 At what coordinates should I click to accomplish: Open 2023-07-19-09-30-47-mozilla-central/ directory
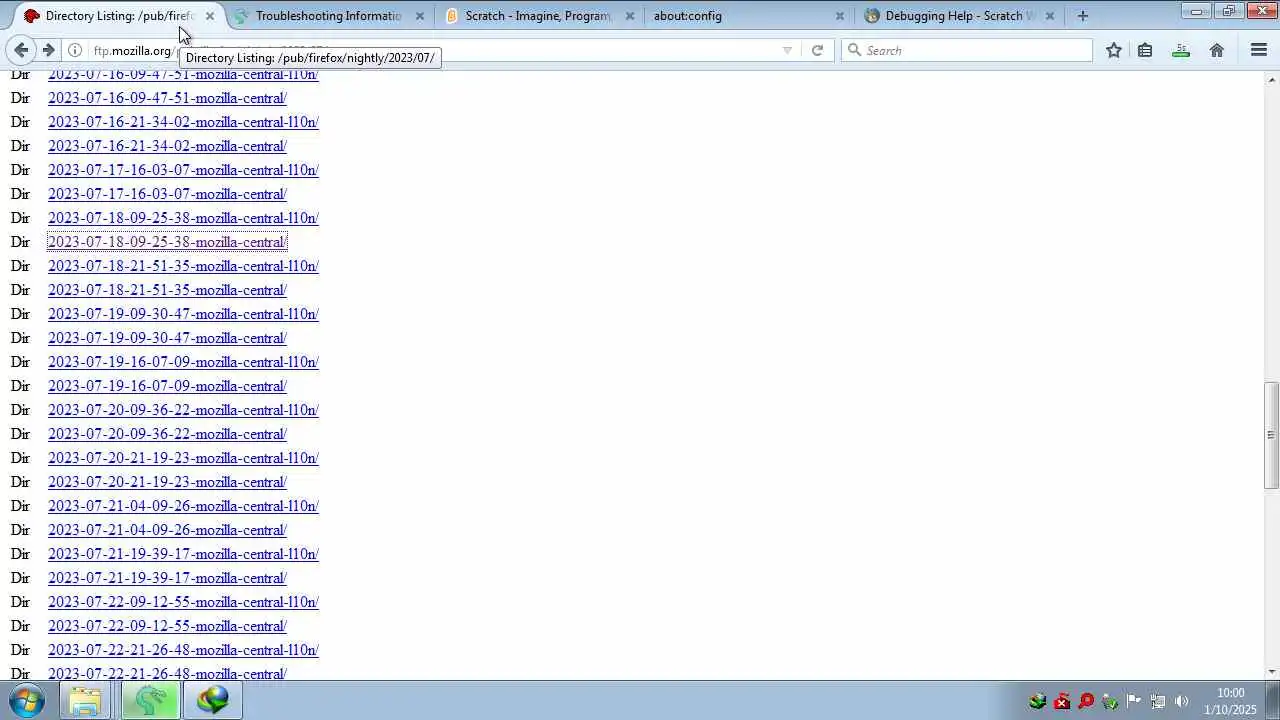coord(167,338)
